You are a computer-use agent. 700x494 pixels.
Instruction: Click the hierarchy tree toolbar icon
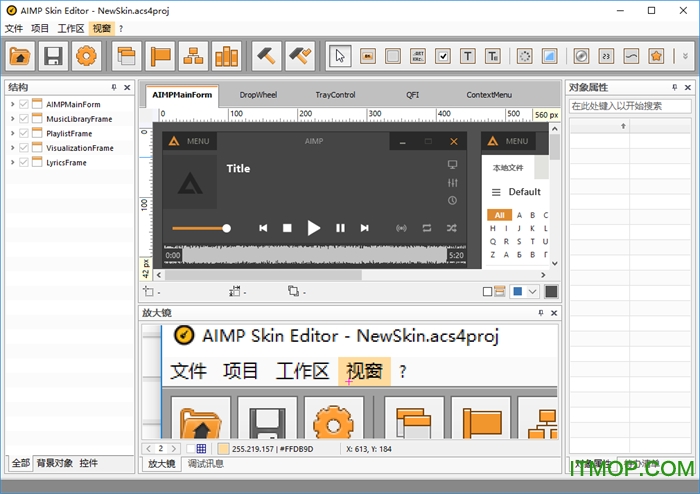tap(194, 56)
